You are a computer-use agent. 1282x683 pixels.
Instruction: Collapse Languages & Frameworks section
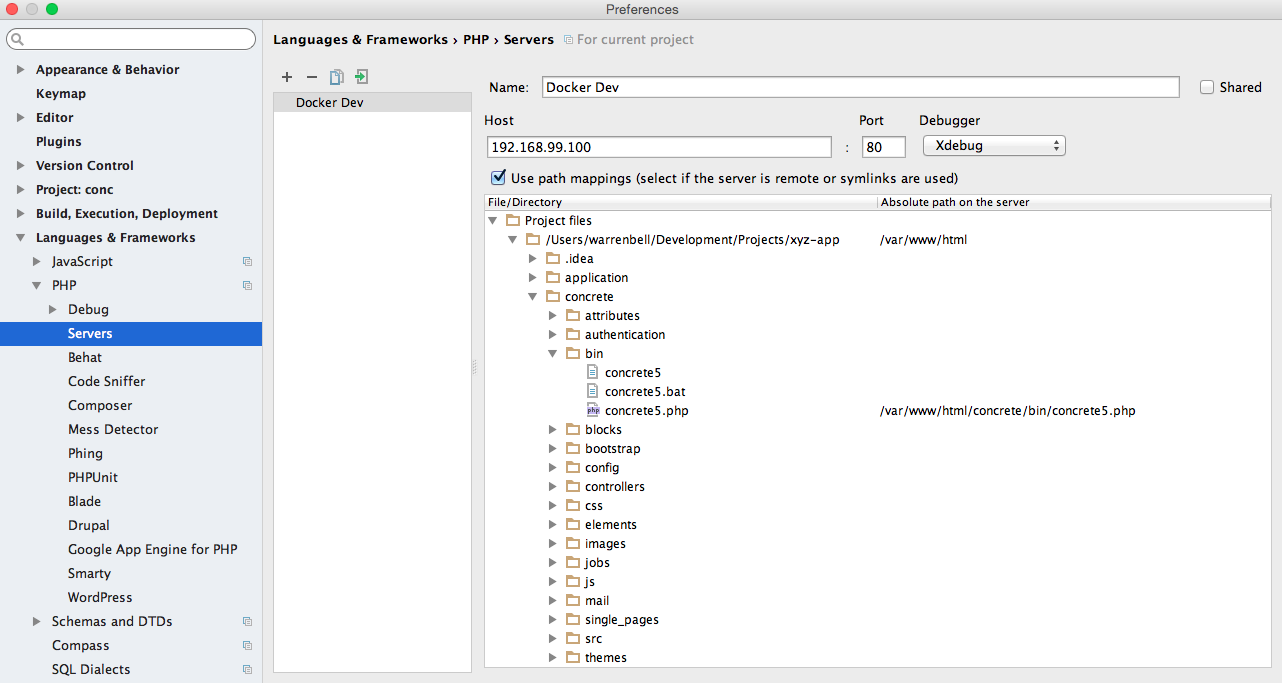coord(21,238)
